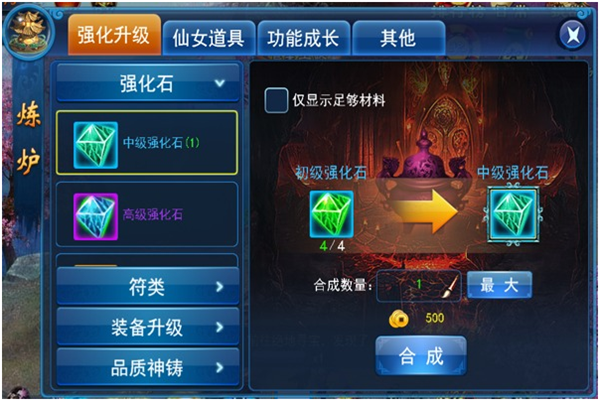Image resolution: width=600 pixels, height=401 pixels.
Task: Expand the 符类 category
Action: click(148, 287)
